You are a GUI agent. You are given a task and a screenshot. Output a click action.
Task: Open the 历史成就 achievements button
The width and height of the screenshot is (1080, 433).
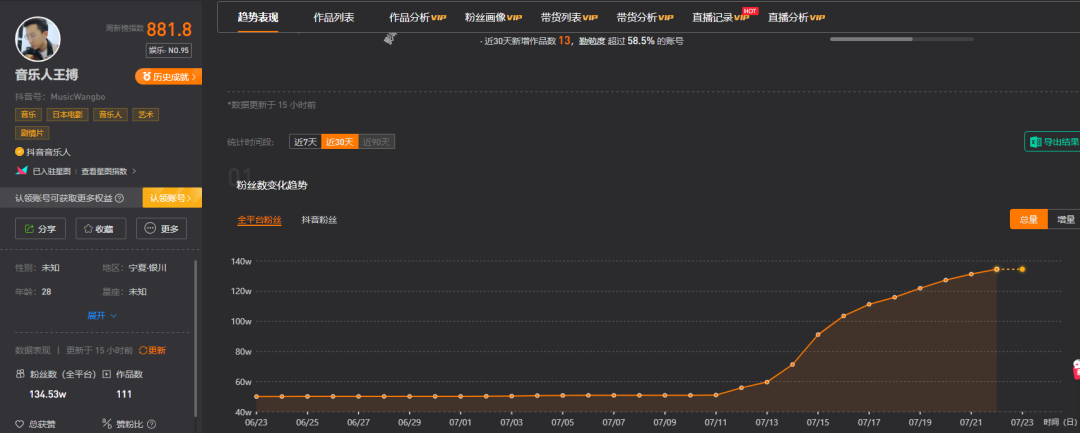pos(169,76)
